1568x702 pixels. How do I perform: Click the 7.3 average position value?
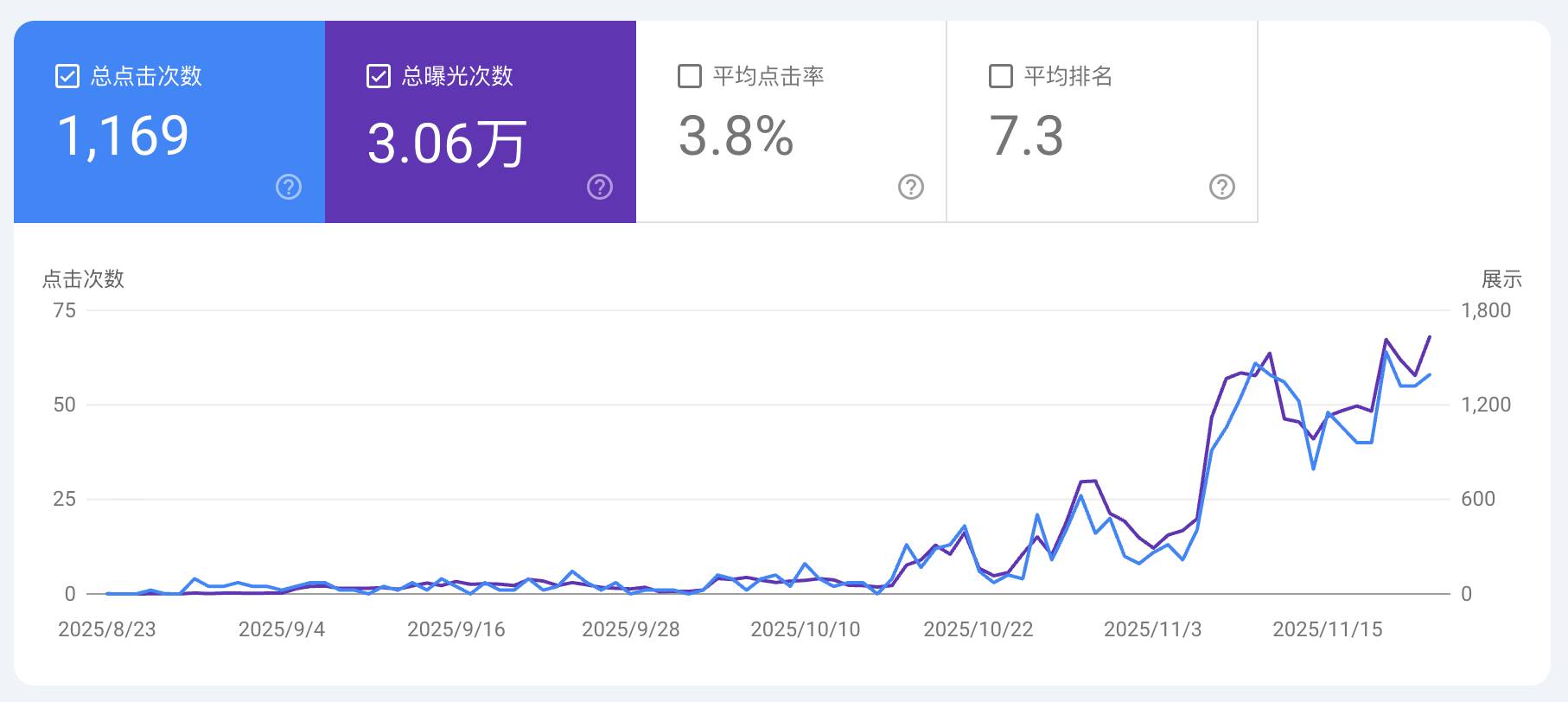click(1026, 137)
